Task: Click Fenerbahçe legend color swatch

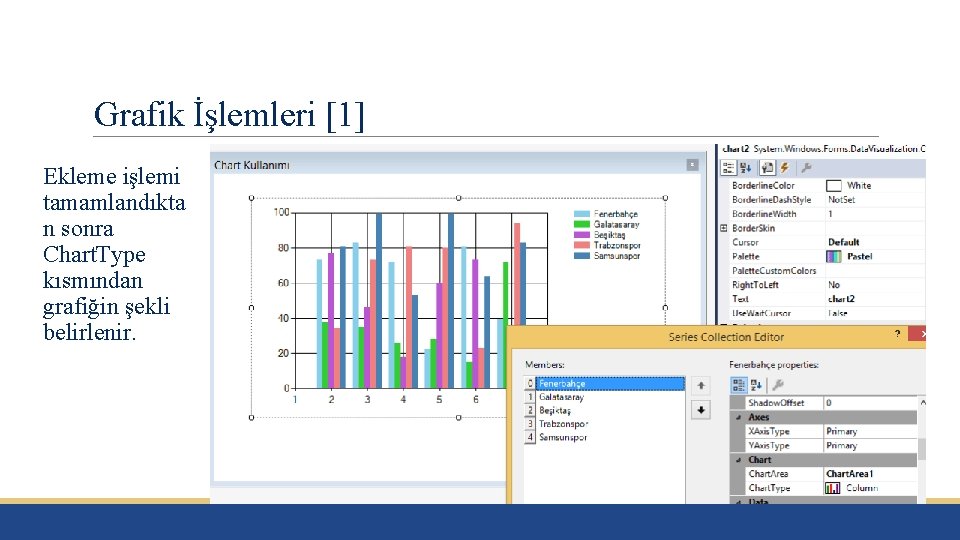Action: pyautogui.click(x=582, y=214)
